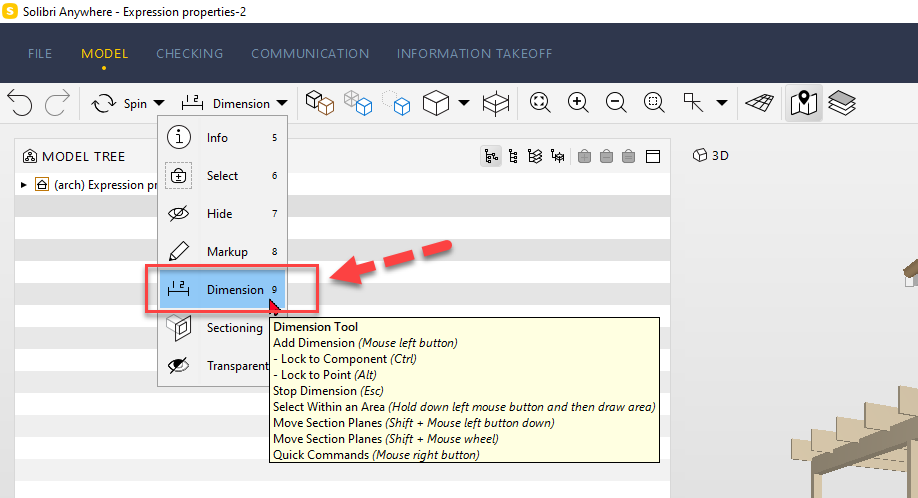Open the Dimension tool dropdown arrow

tap(282, 104)
